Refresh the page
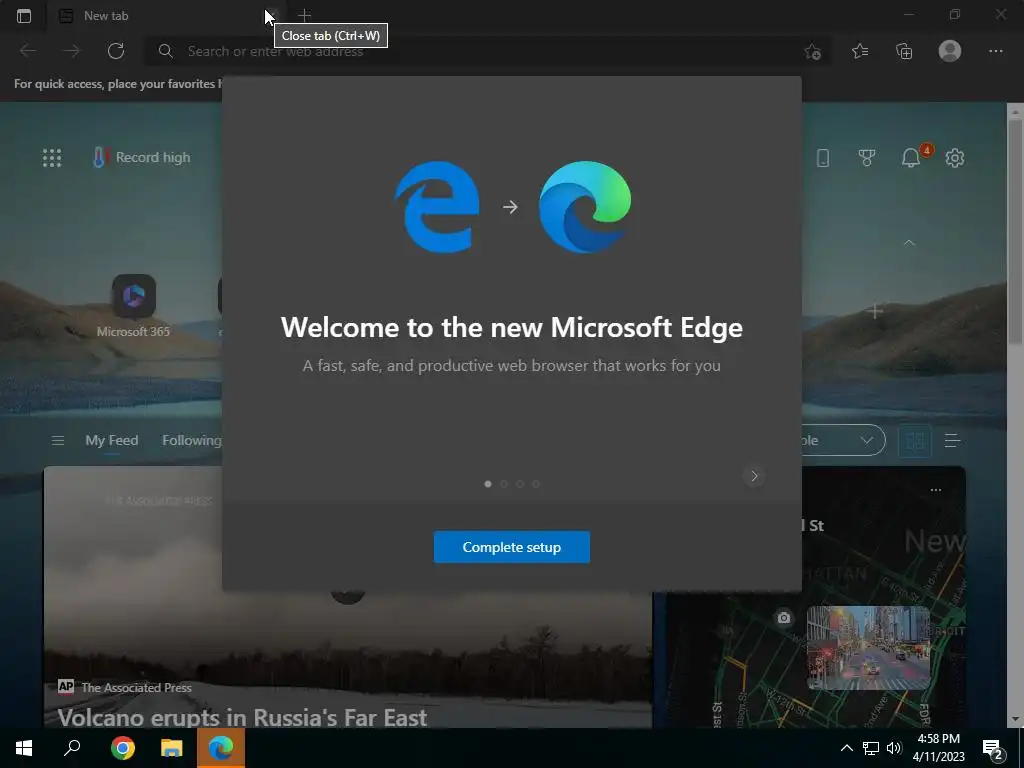This screenshot has height=768, width=1024. [116, 51]
